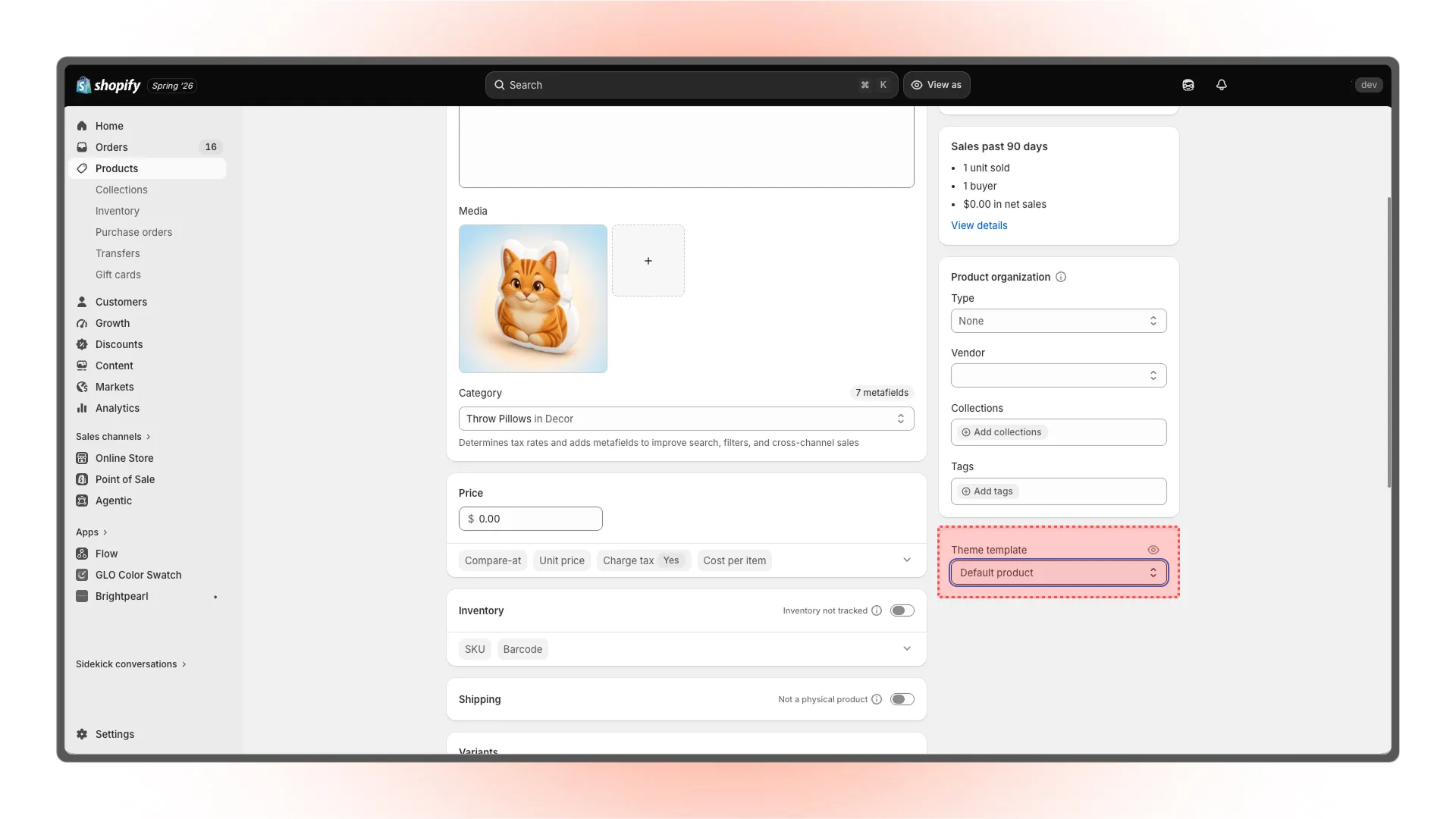Click the Point of Sale icon

pyautogui.click(x=82, y=479)
